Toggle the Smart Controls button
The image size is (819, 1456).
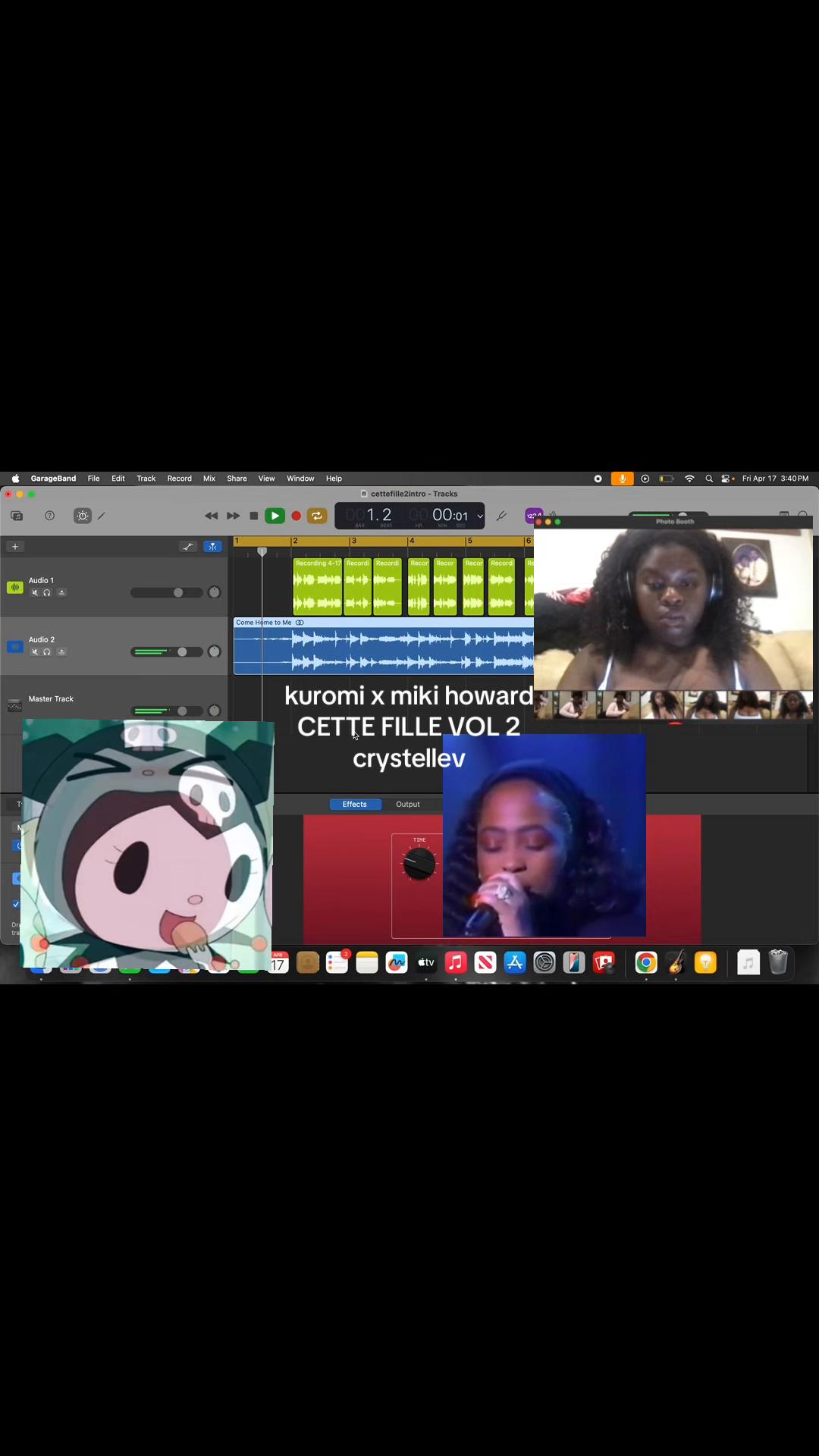click(83, 516)
